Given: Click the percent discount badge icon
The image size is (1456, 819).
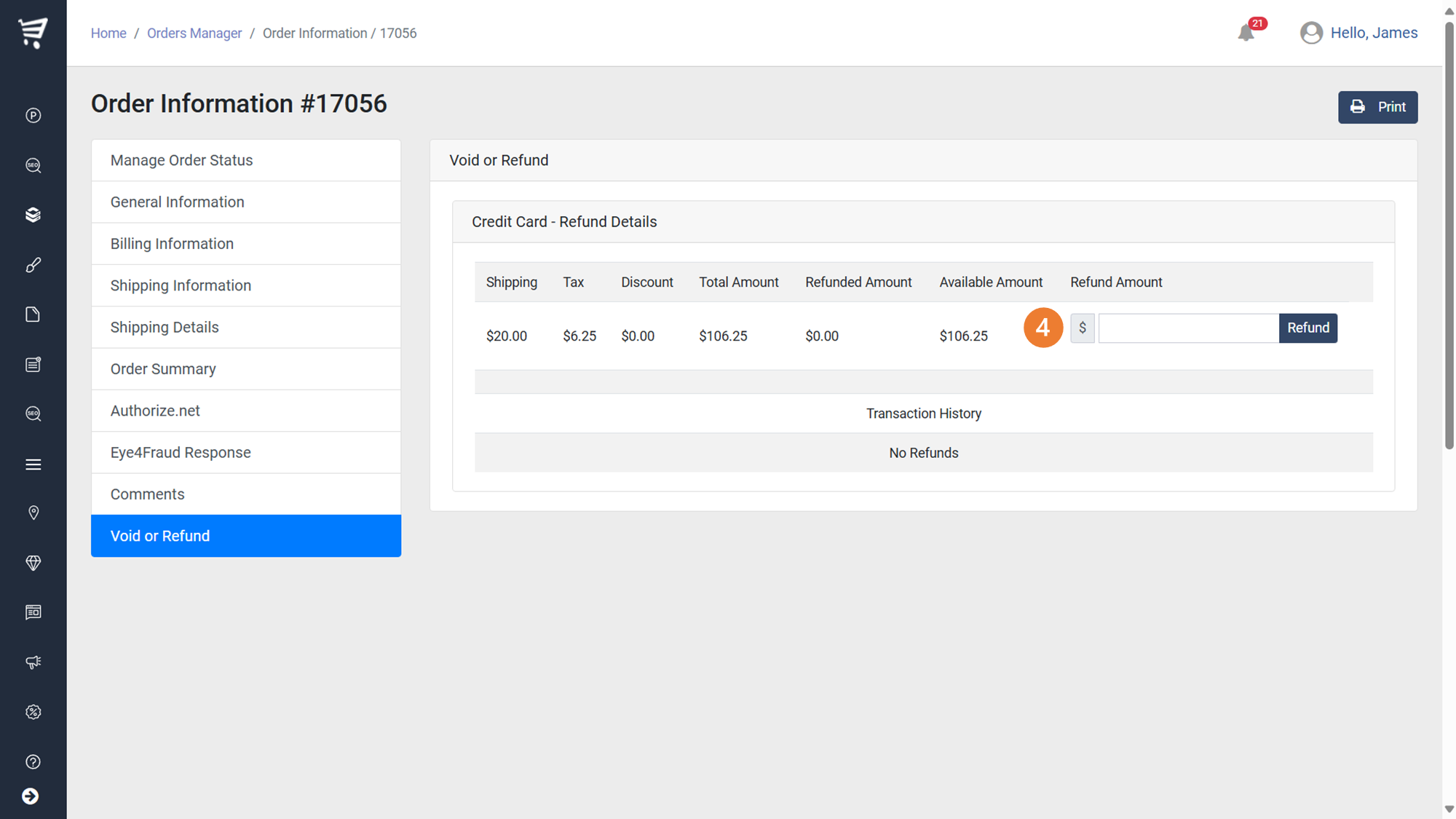Looking at the screenshot, I should click(33, 712).
